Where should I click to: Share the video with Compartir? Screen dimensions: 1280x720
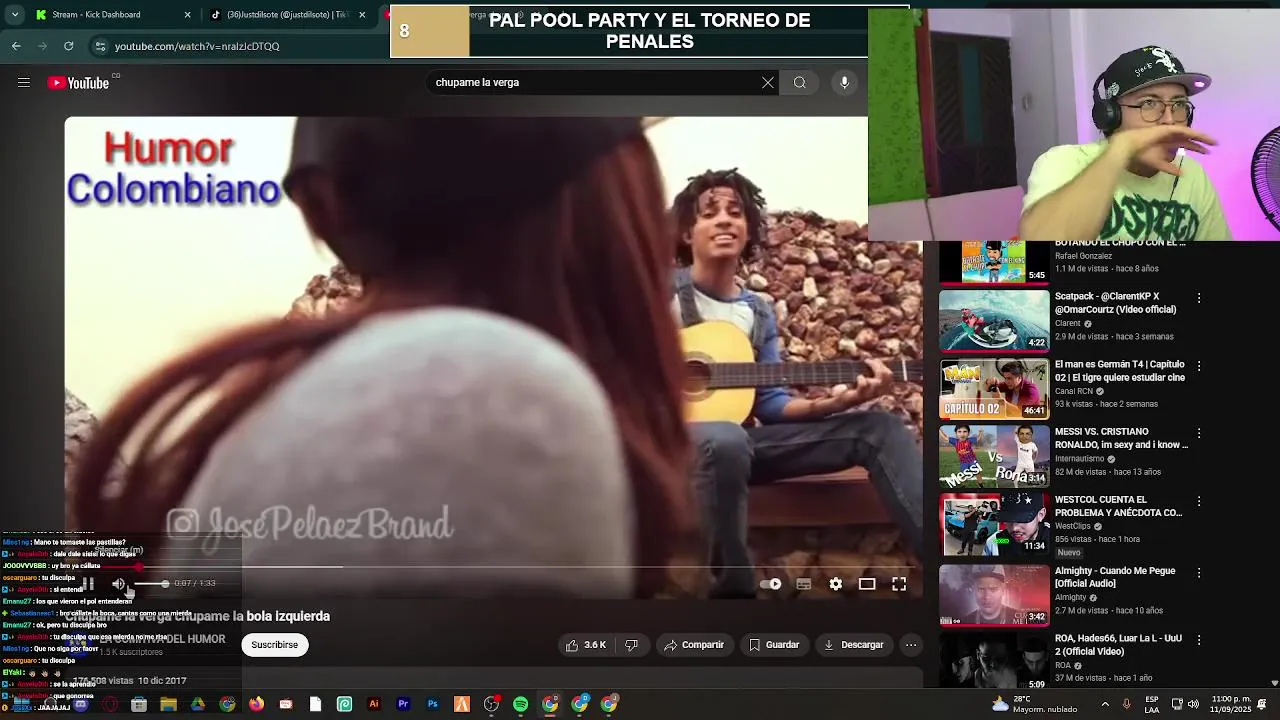(694, 645)
